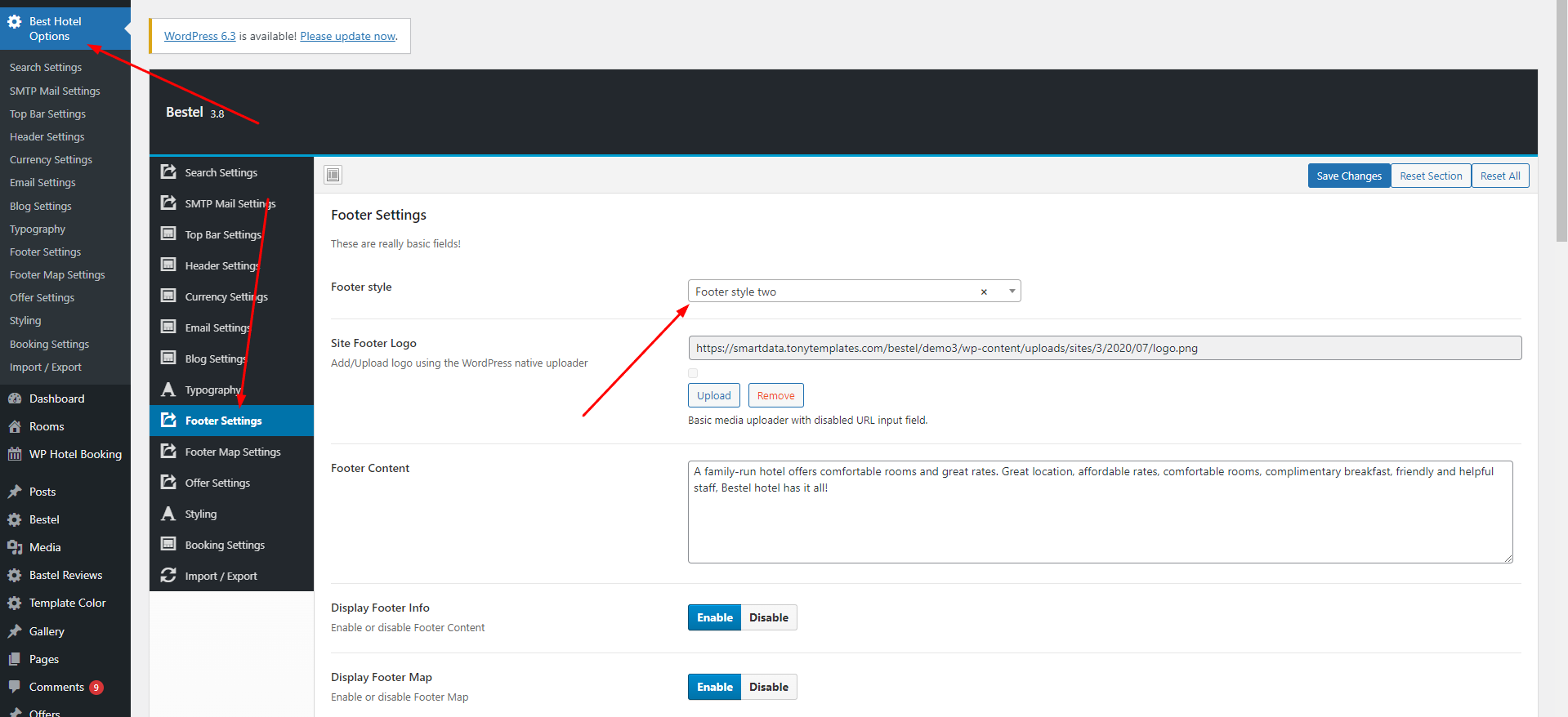The width and height of the screenshot is (1568, 717).
Task: Click the Styling letter A icon
Action: pyautogui.click(x=168, y=513)
